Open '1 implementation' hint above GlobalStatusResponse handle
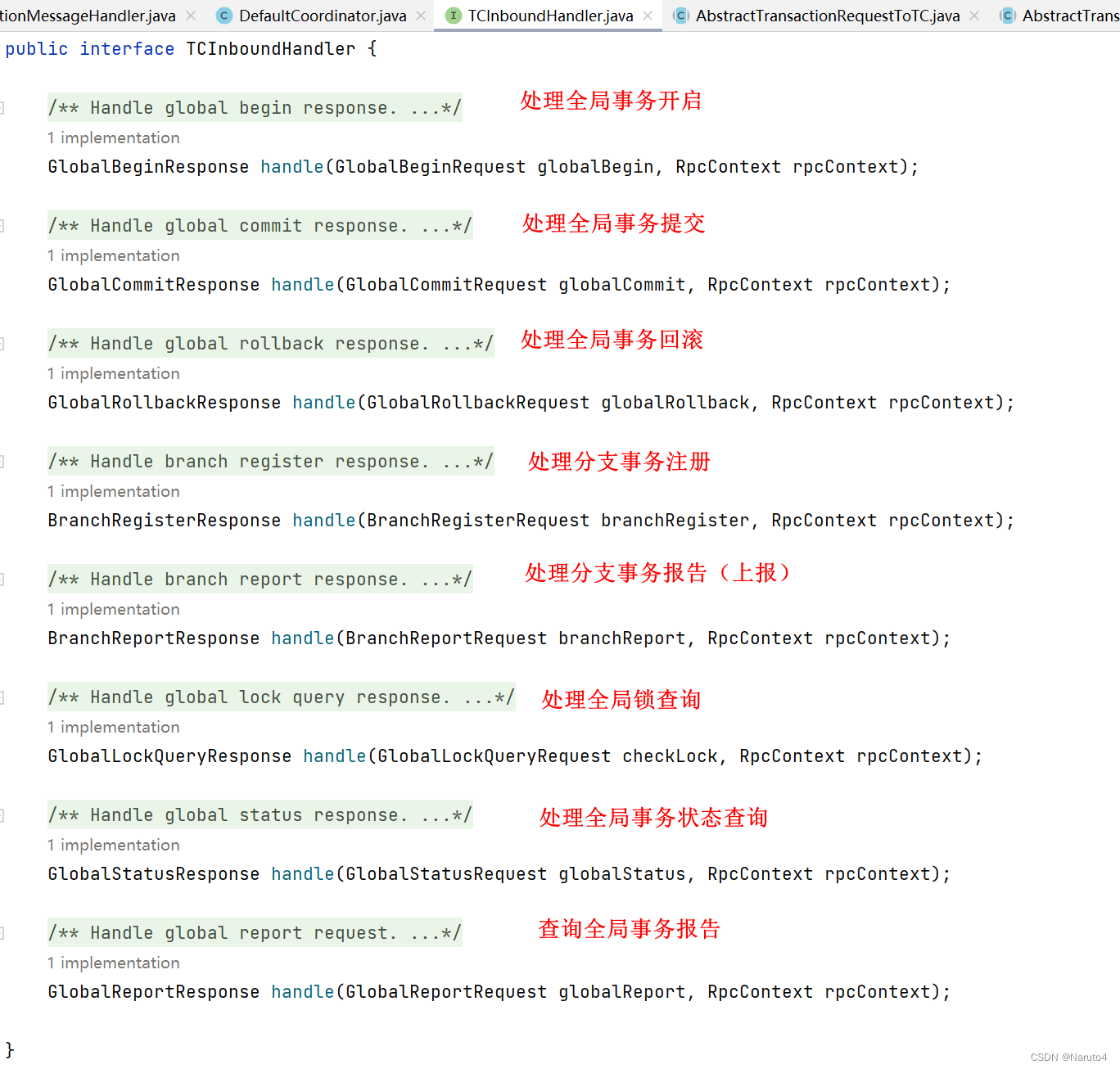This screenshot has width=1120, height=1069. (113, 845)
